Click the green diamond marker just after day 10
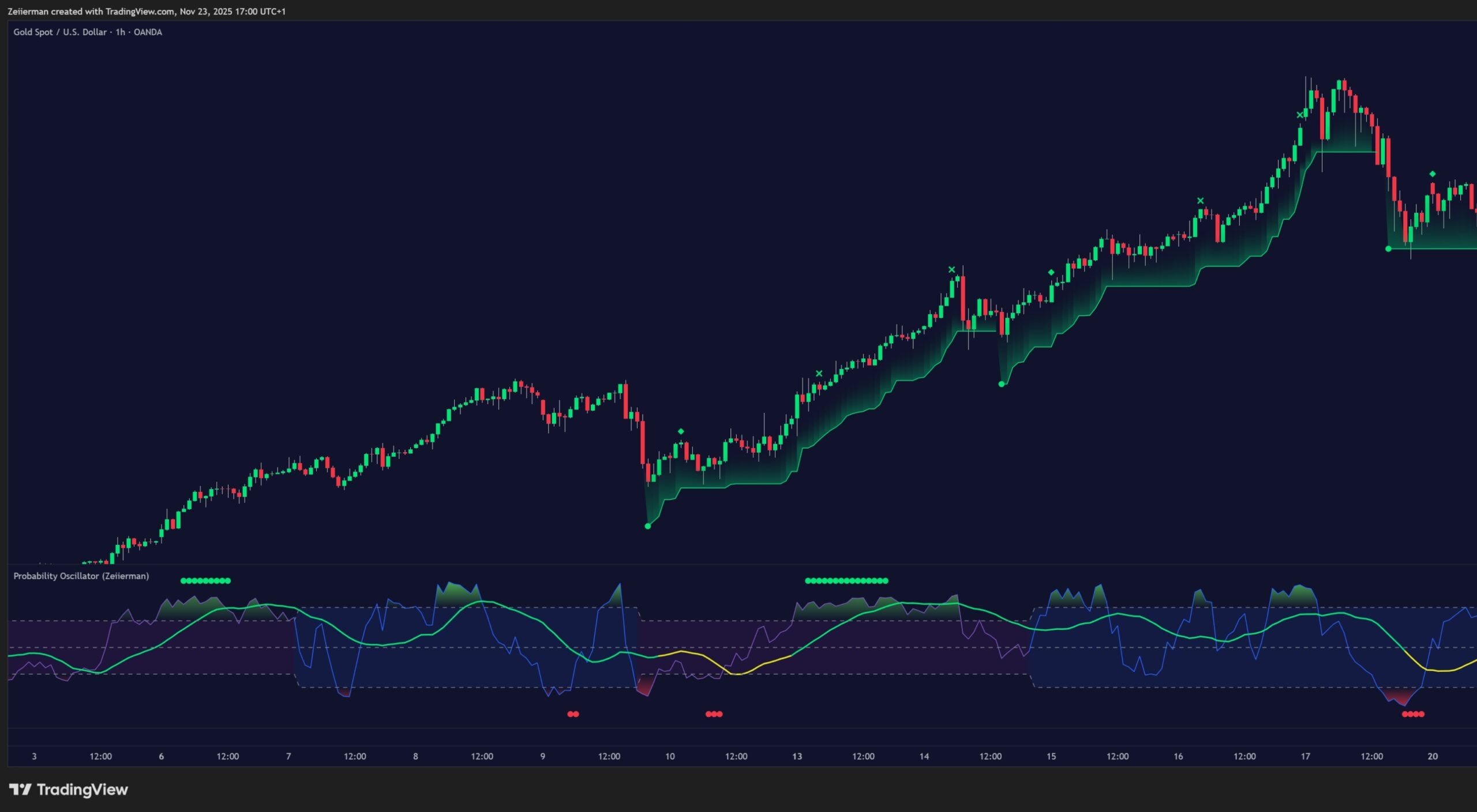The width and height of the screenshot is (1477, 812). pyautogui.click(x=681, y=431)
